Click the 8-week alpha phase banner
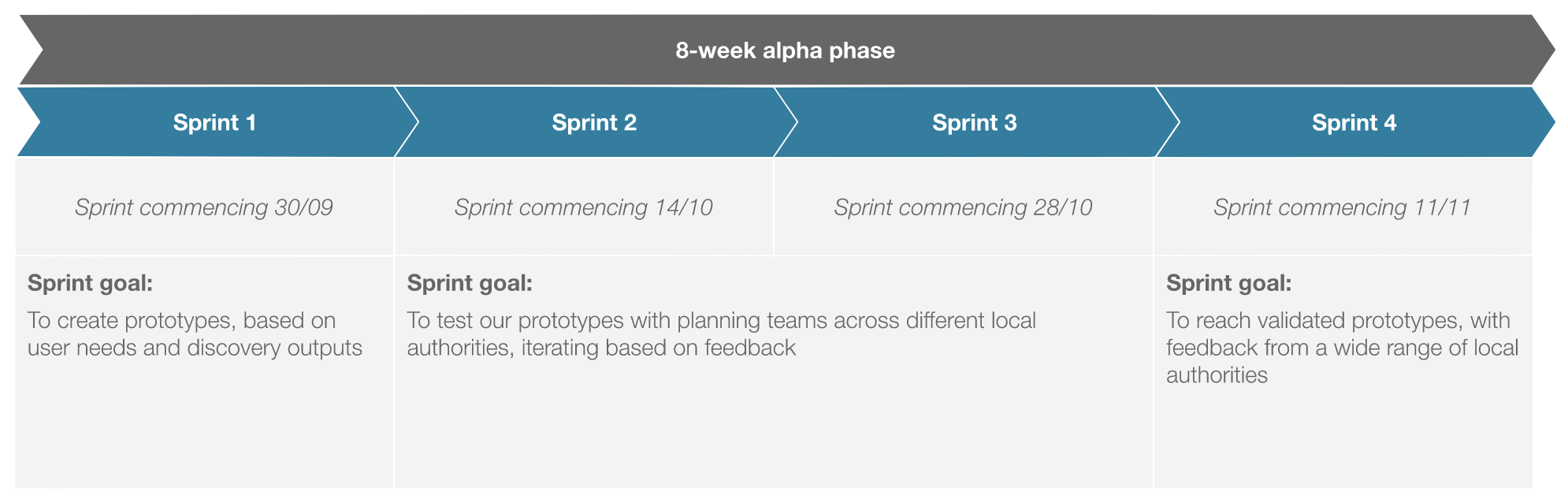 (x=785, y=50)
